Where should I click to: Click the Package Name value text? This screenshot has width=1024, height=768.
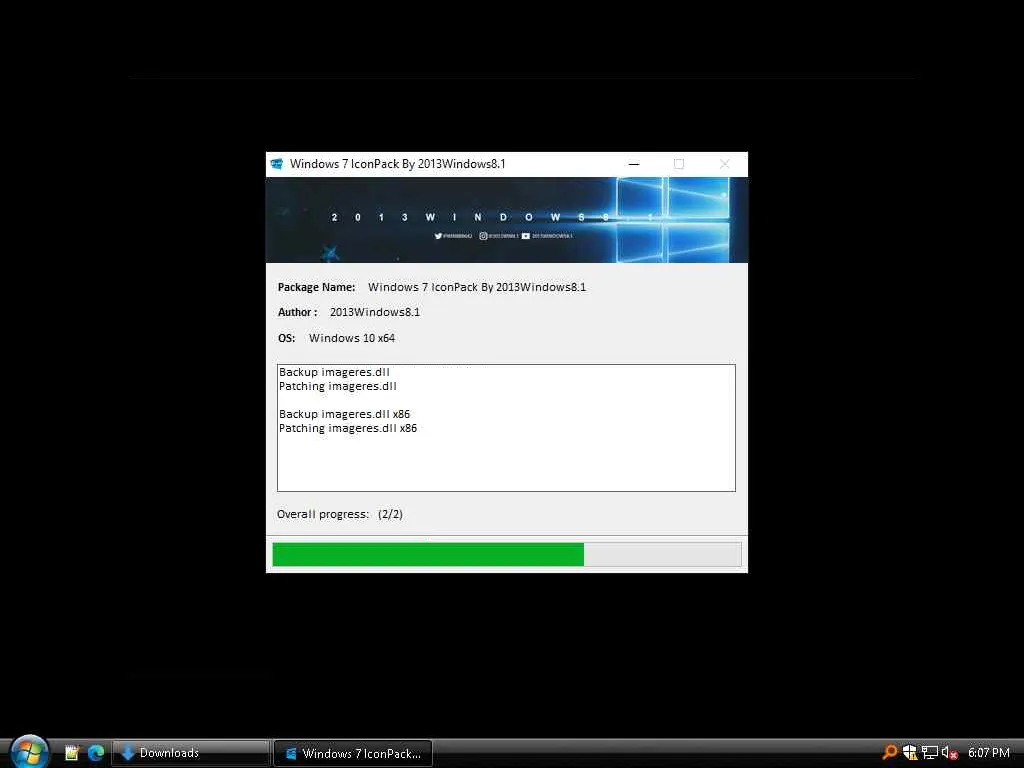tap(477, 287)
